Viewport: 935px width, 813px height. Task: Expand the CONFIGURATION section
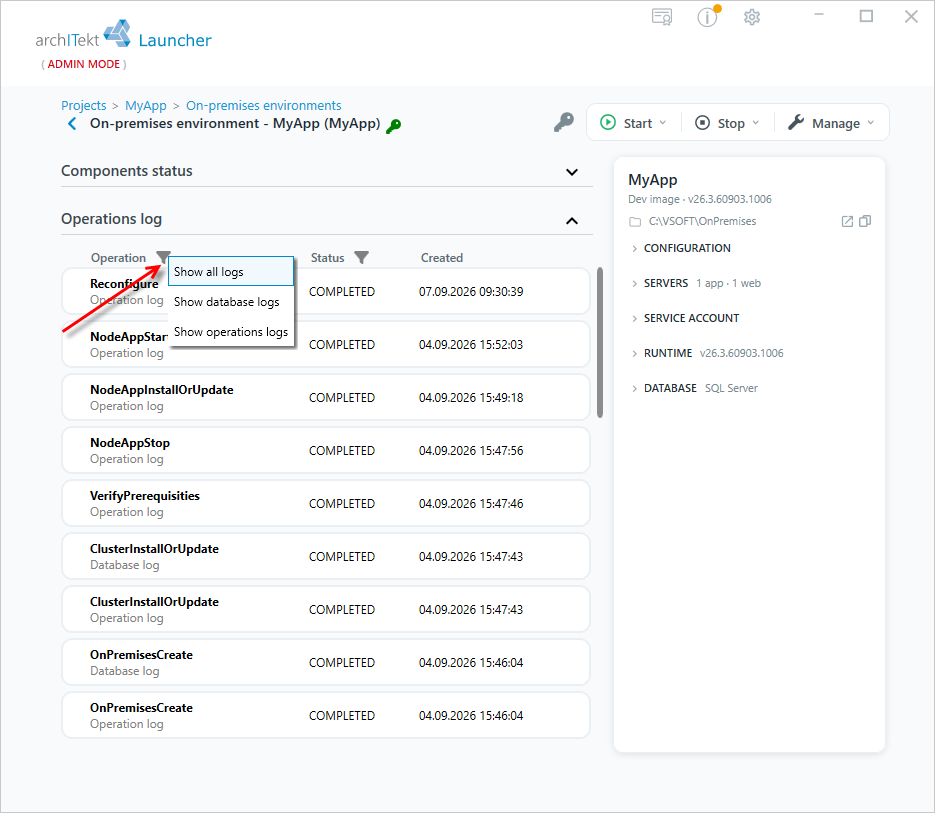pyautogui.click(x=680, y=248)
